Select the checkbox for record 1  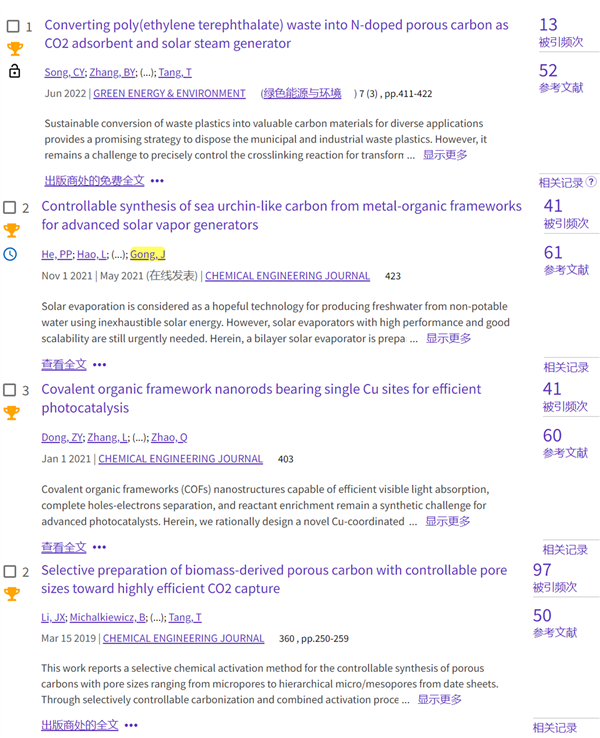click(x=13, y=26)
